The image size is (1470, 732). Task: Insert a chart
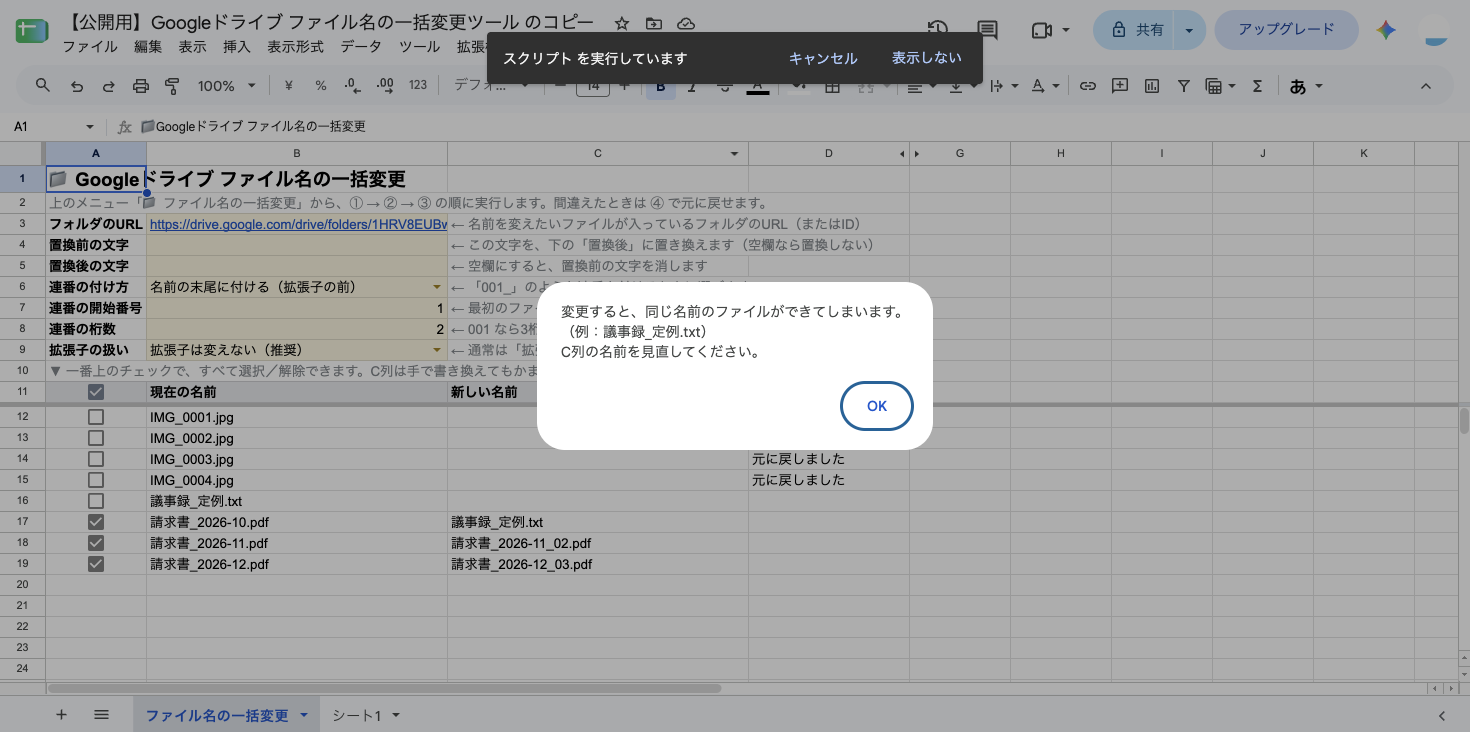[x=1152, y=86]
